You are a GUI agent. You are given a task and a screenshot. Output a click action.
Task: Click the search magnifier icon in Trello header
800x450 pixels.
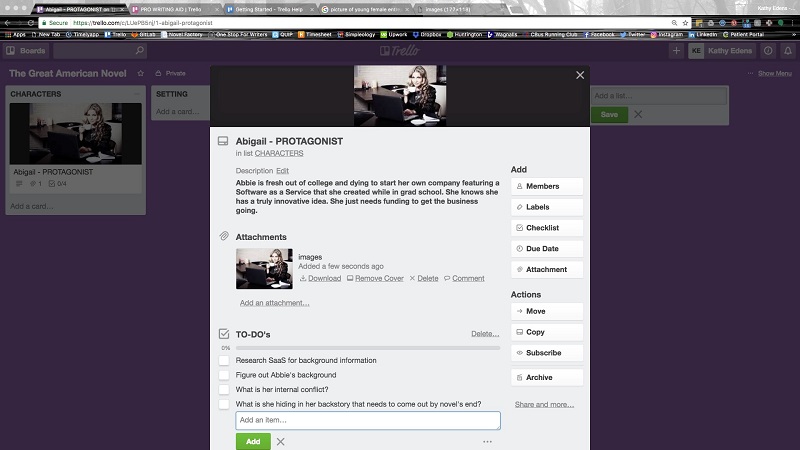tap(139, 51)
